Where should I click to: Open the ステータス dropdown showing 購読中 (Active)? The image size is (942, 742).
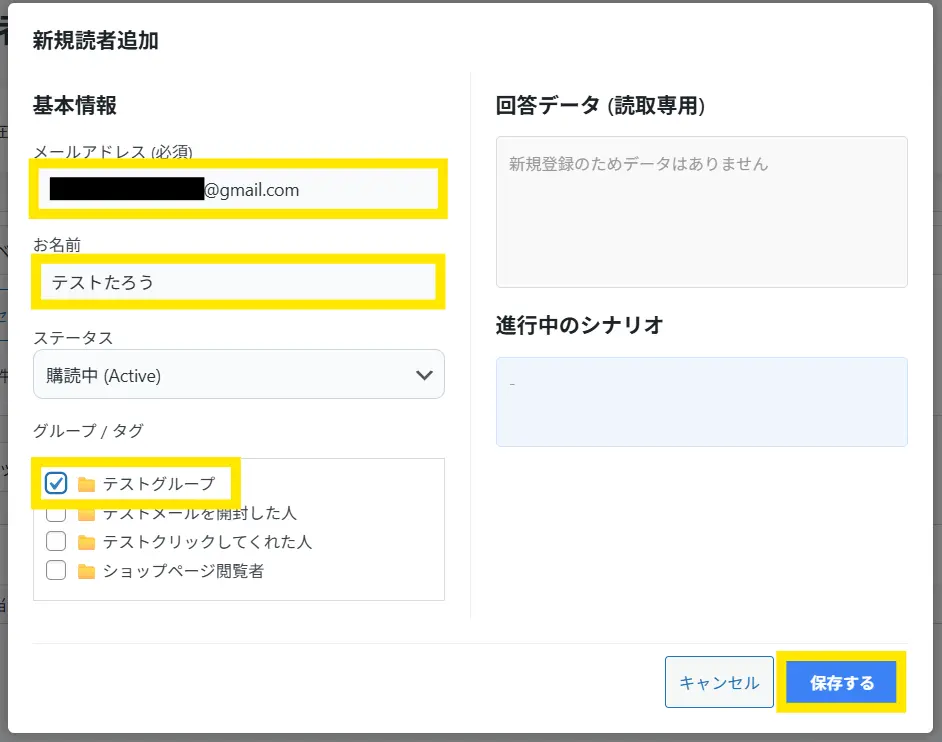(x=238, y=375)
